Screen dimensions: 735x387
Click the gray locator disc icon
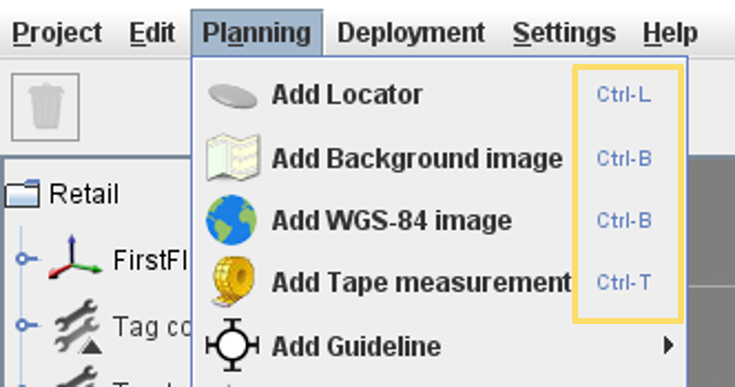(232, 96)
